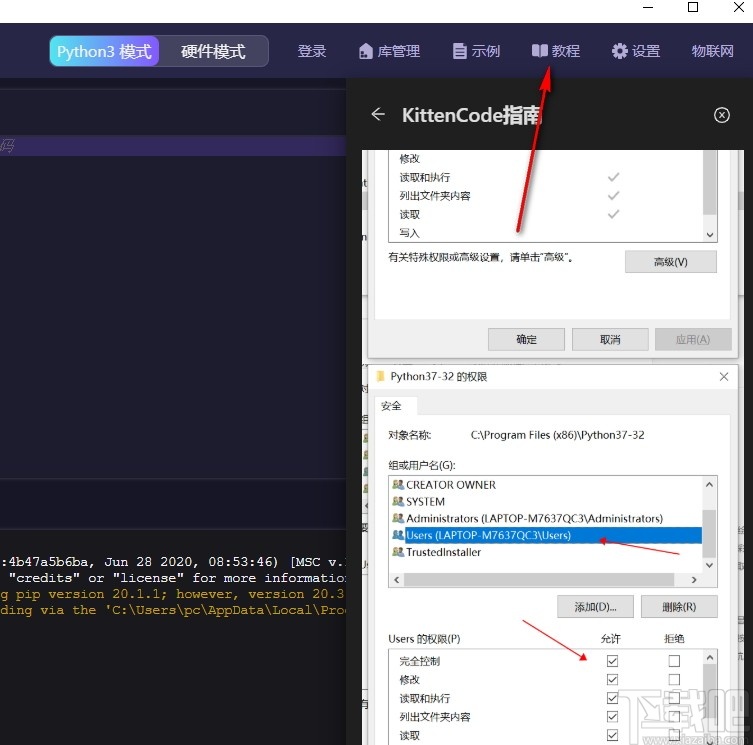Go back in KittenCode指南 panel

[x=378, y=114]
